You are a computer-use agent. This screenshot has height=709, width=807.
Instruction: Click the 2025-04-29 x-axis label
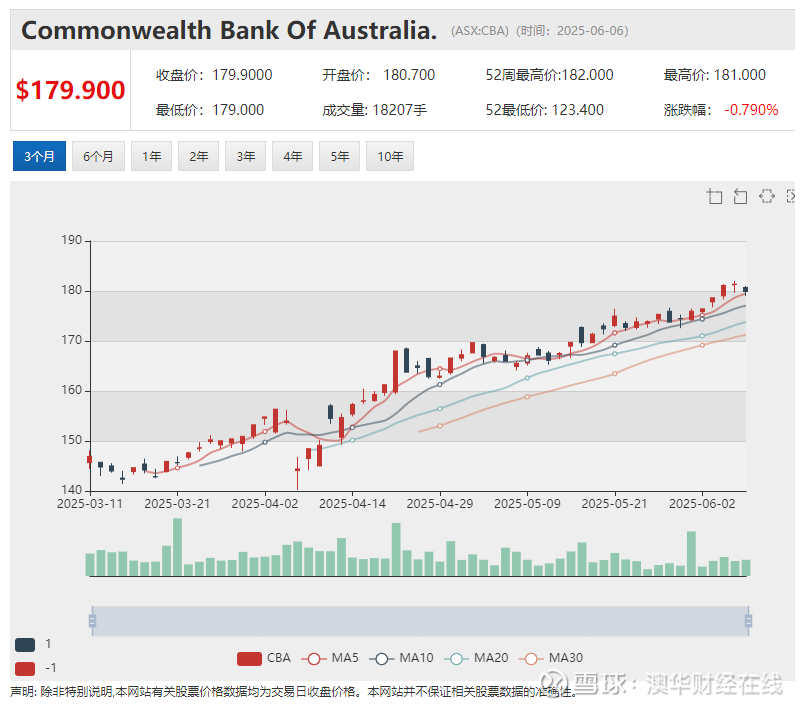point(440,504)
